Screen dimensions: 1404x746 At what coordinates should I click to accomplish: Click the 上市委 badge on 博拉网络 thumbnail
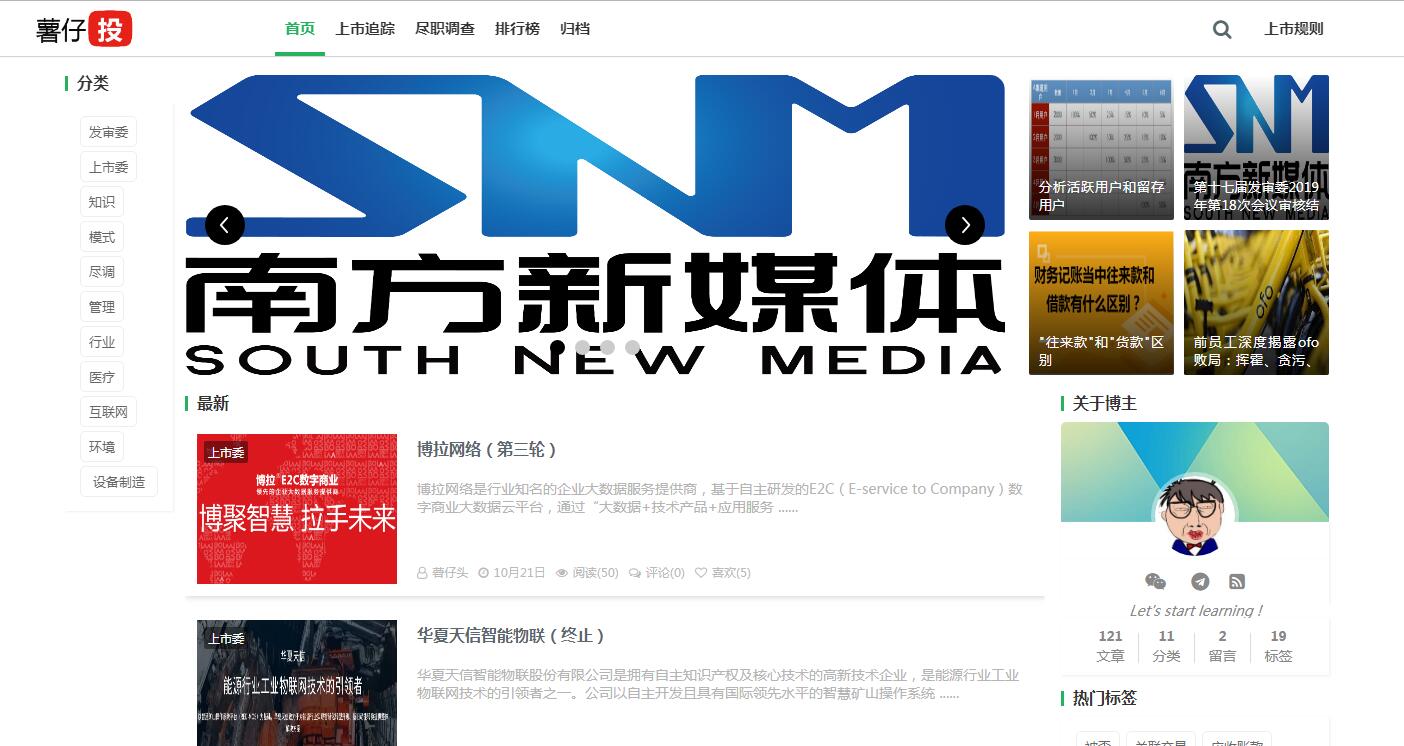[226, 452]
